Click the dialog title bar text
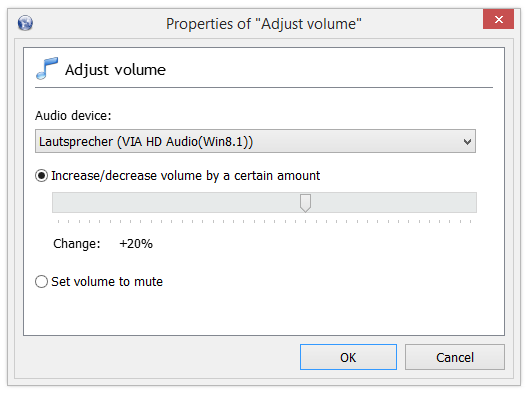 [x=264, y=24]
